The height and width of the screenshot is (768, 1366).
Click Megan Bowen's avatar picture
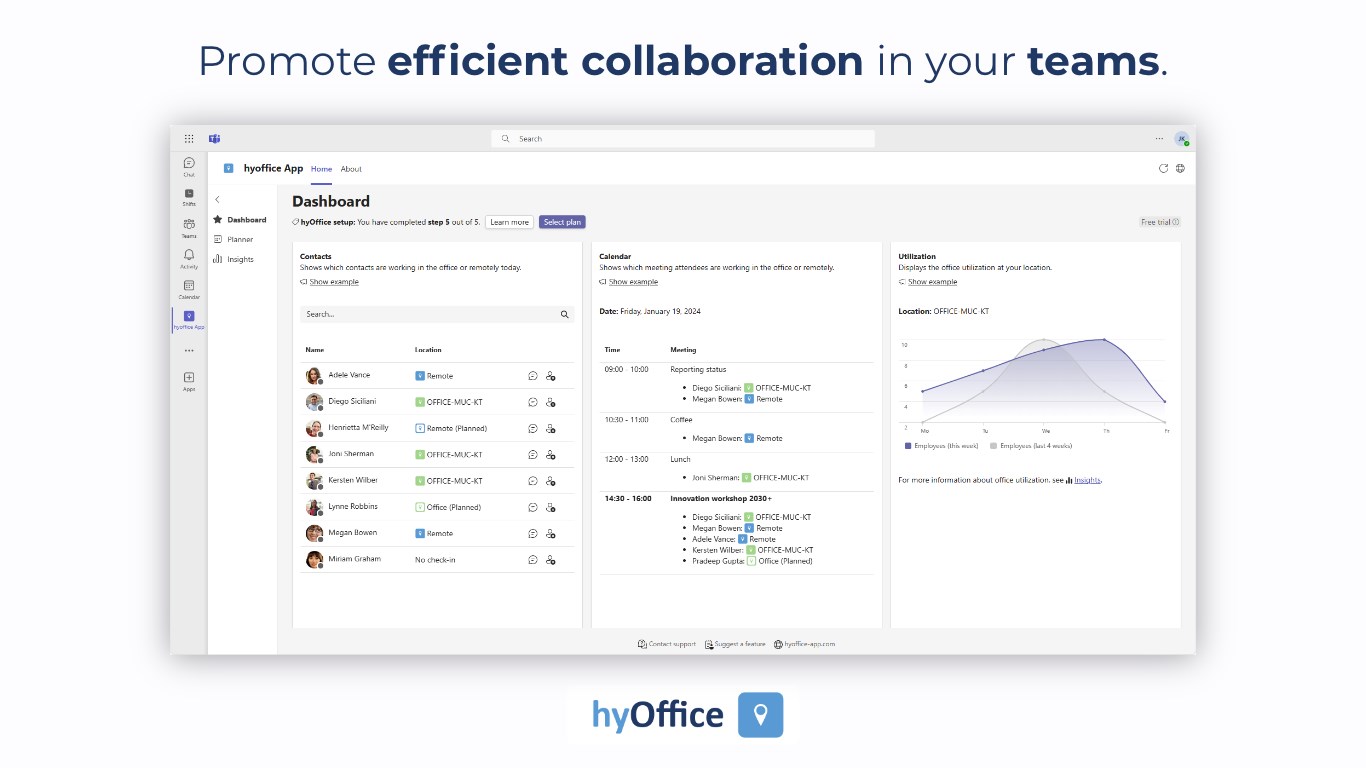click(x=314, y=533)
